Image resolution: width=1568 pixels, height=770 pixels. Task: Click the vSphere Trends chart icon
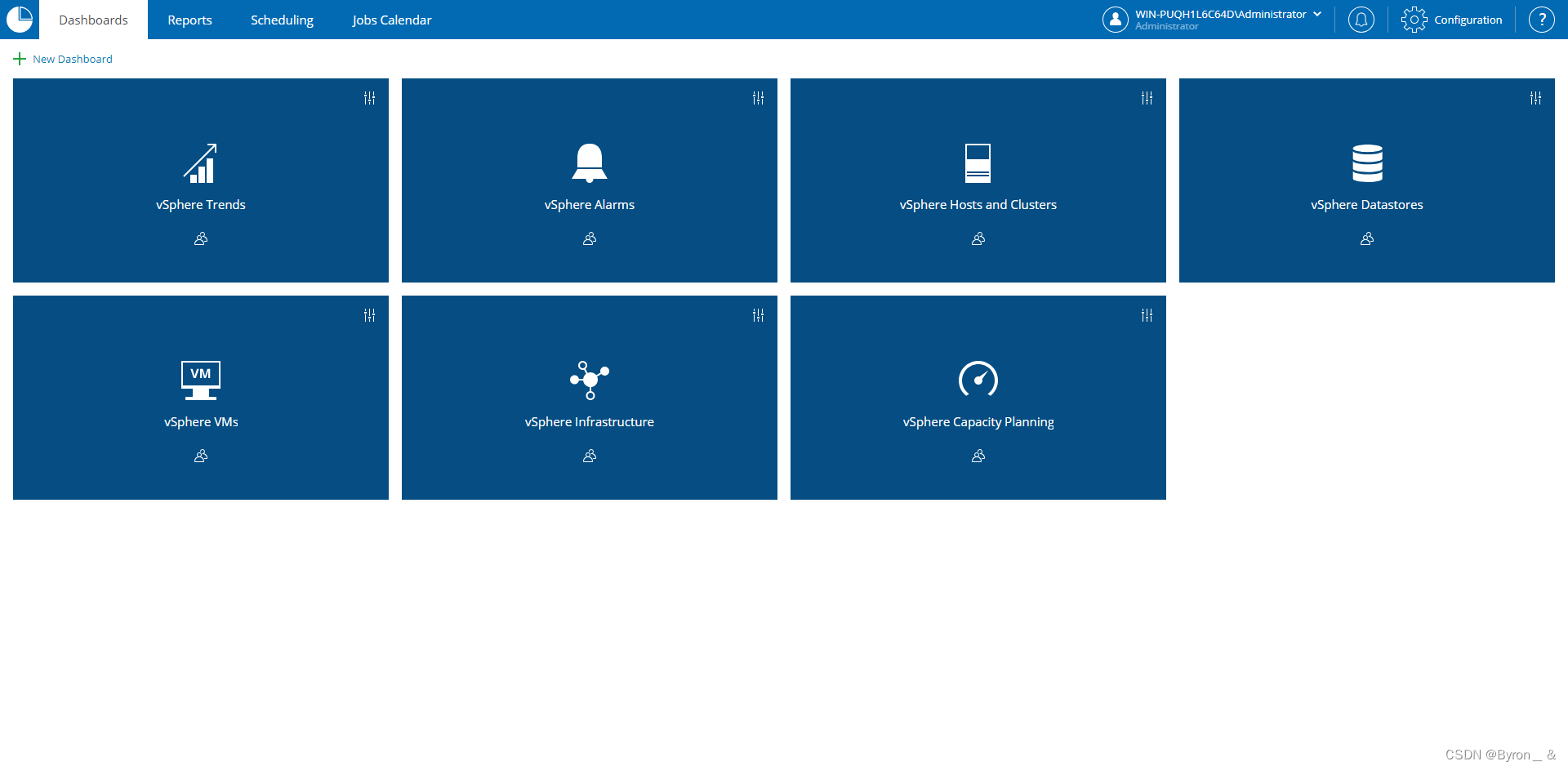tap(200, 162)
